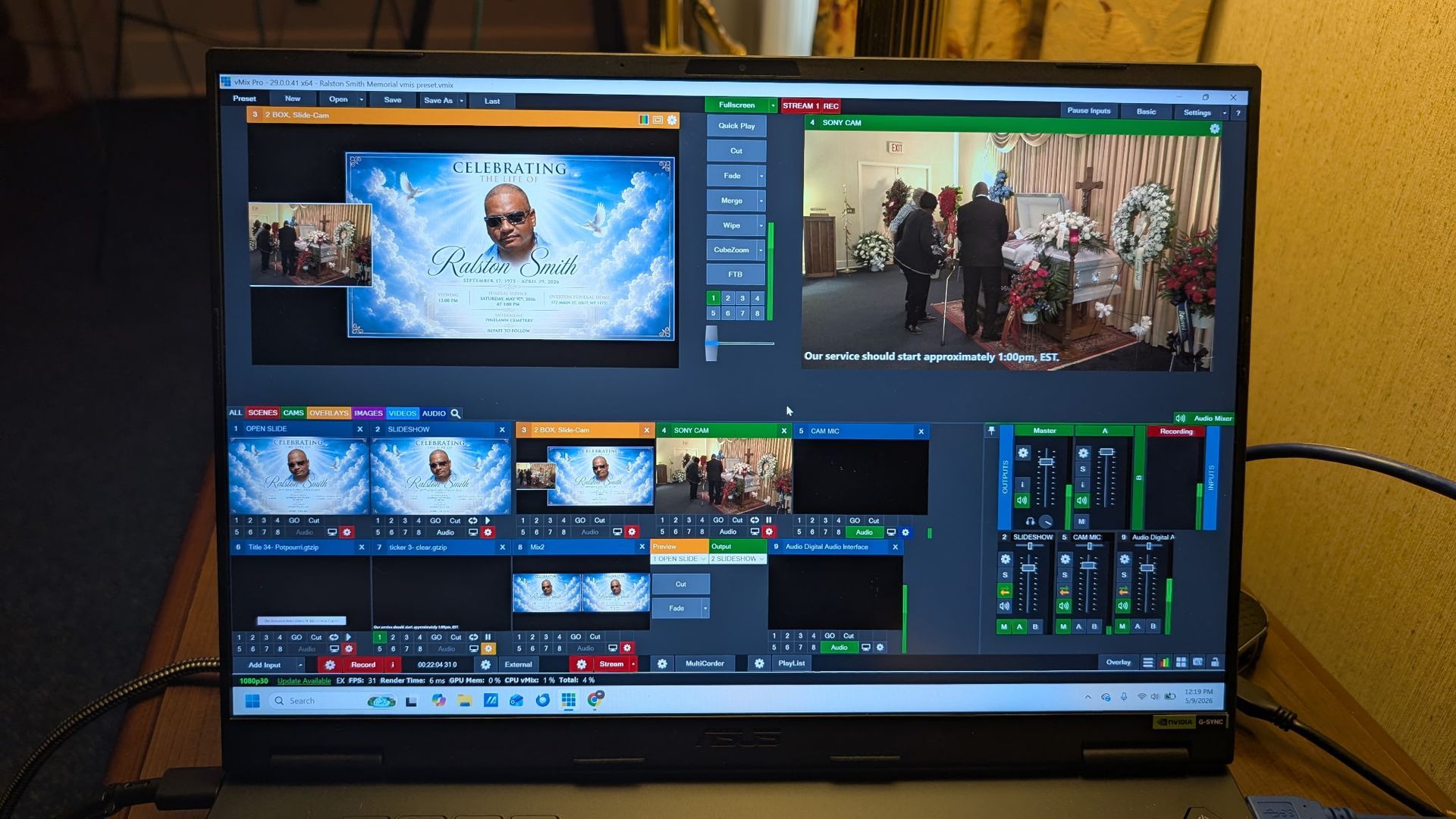Image resolution: width=1456 pixels, height=819 pixels.
Task: Click Update Available link in status bar
Action: pyautogui.click(x=304, y=681)
